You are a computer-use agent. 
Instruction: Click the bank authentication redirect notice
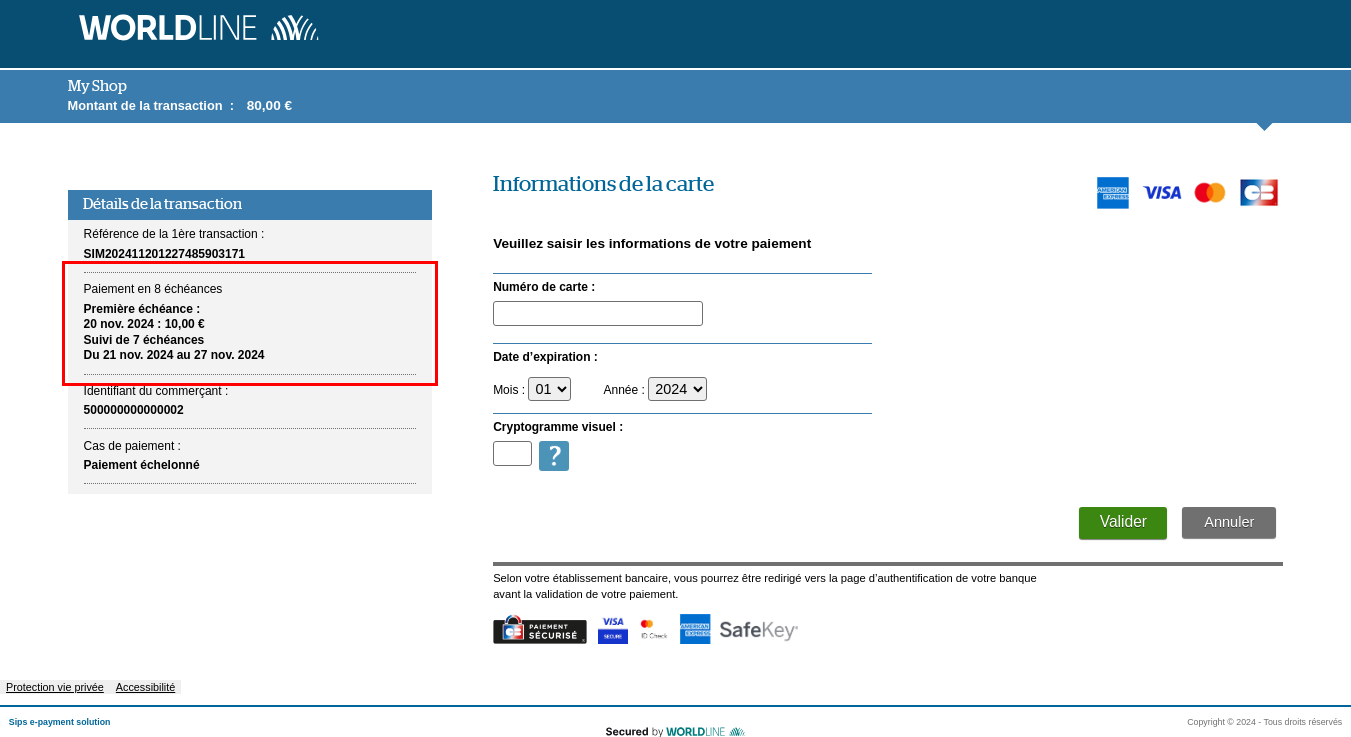click(765, 586)
